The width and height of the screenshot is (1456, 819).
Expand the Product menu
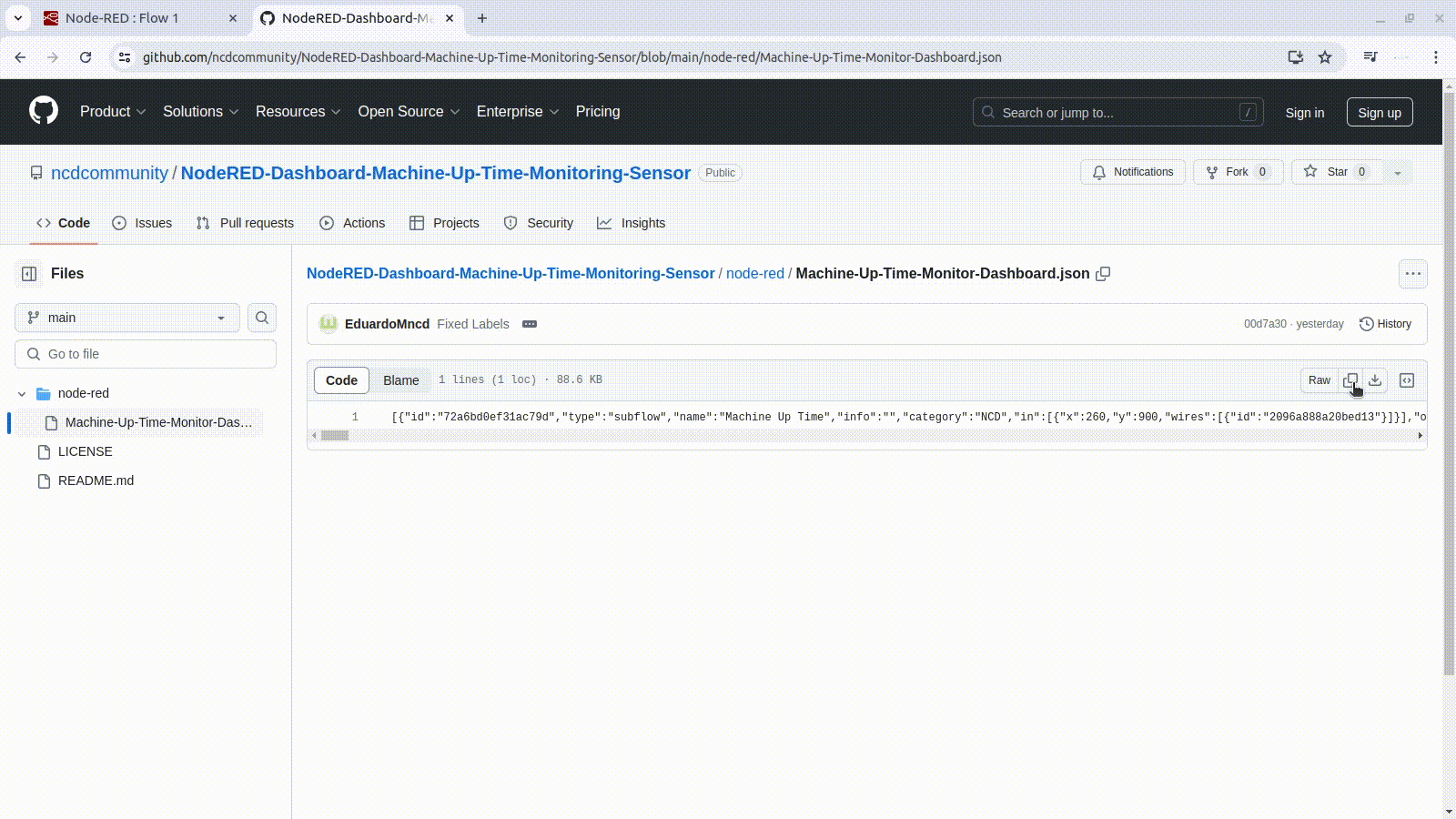[113, 111]
